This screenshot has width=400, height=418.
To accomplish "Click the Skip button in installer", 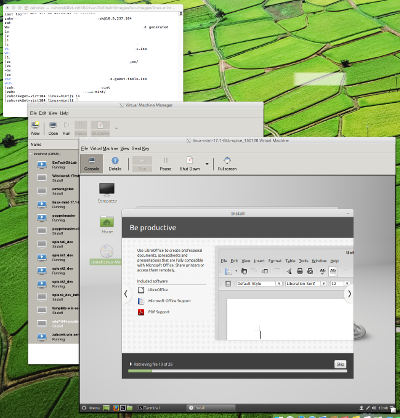I will tap(340, 364).
